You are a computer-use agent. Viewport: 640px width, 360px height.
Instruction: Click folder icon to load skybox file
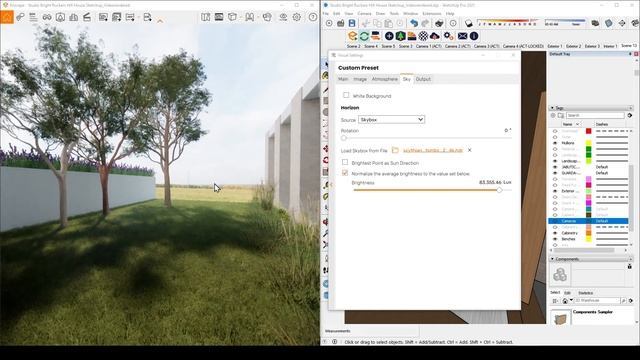coord(395,150)
